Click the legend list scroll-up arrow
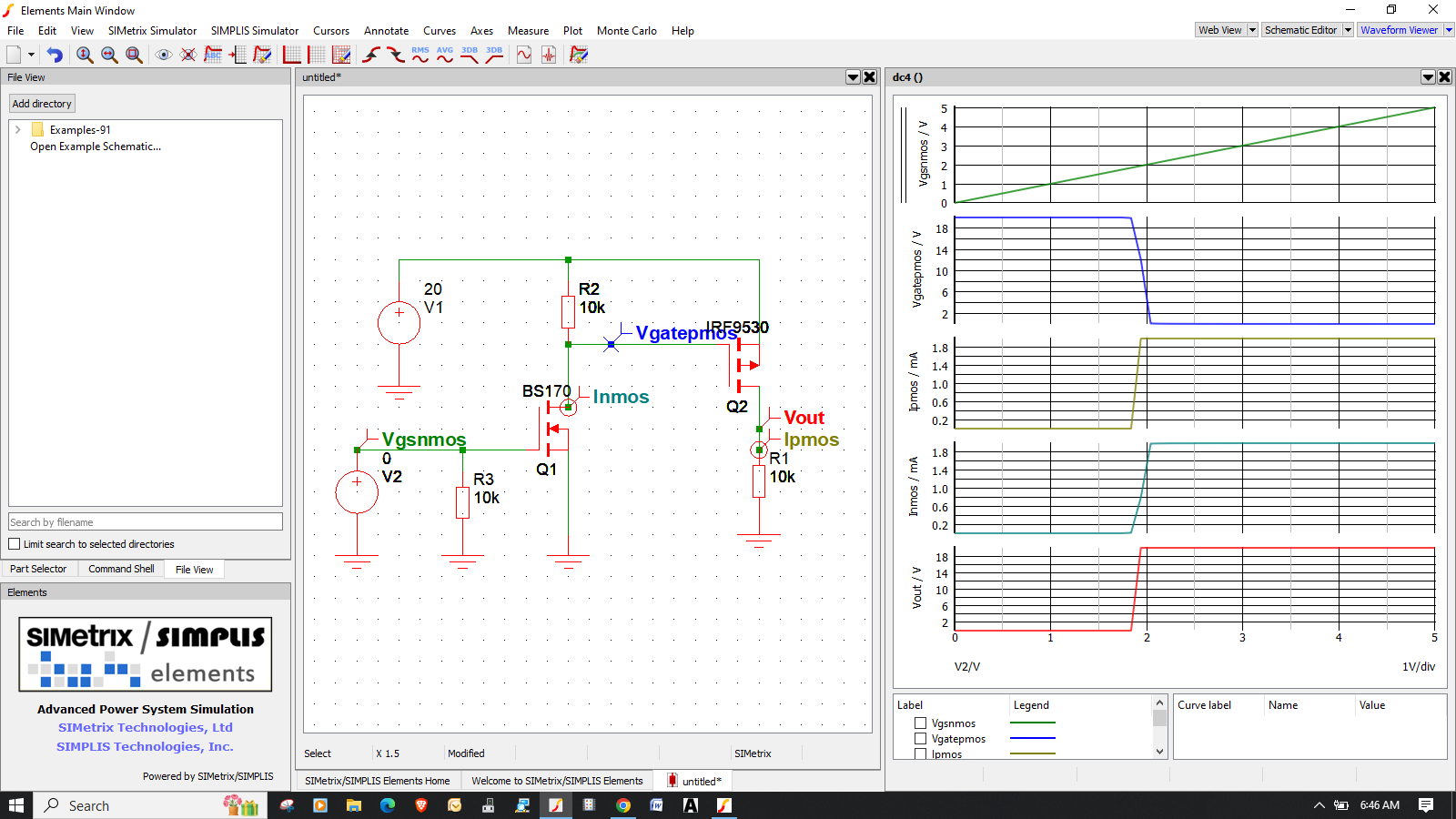 click(1159, 703)
